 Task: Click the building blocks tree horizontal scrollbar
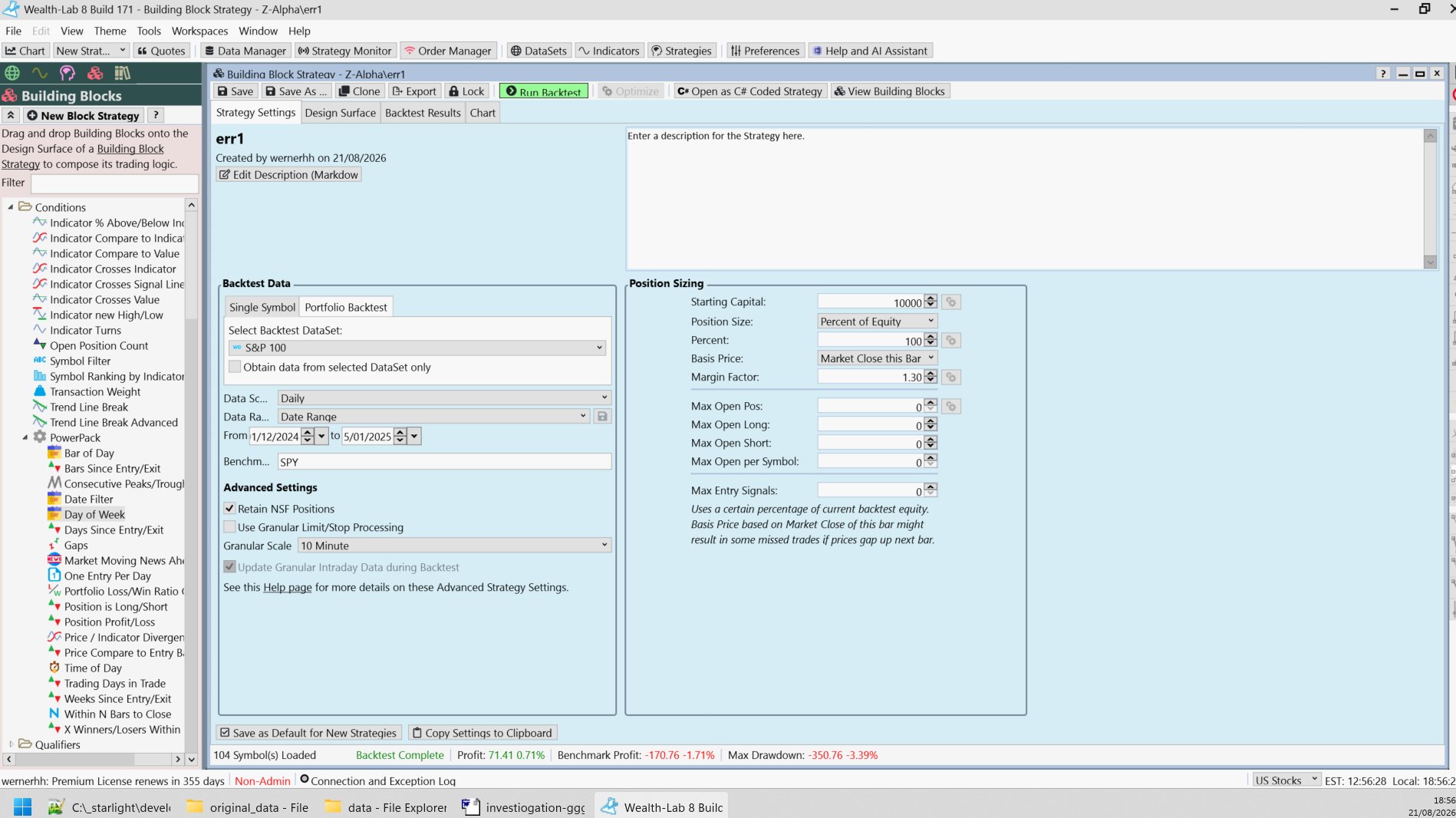pos(92,759)
